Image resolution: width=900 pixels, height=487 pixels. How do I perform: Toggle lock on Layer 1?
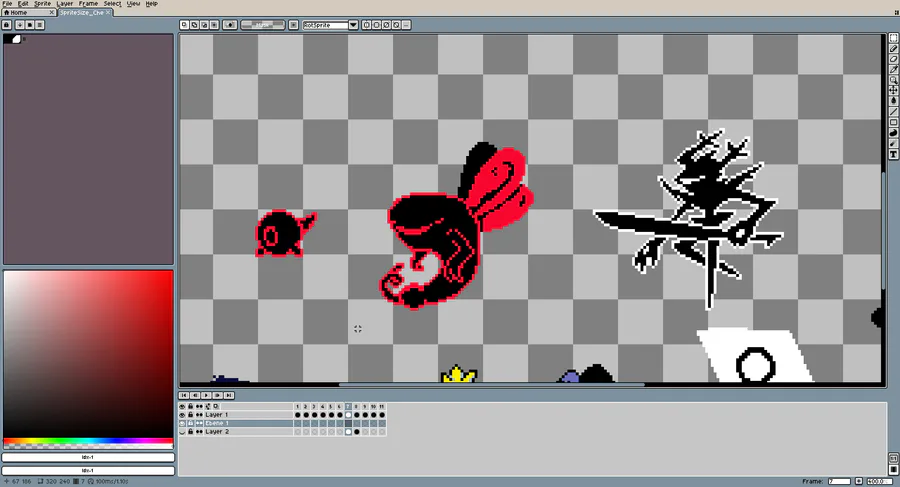(191, 415)
